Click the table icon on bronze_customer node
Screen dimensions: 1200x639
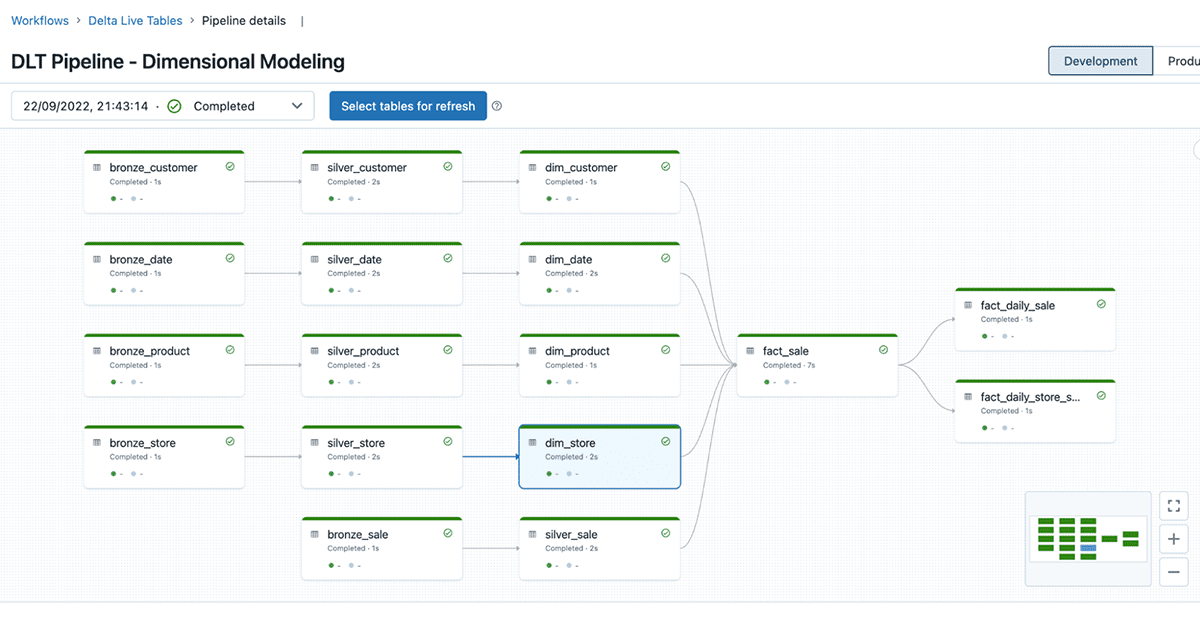[x=97, y=167]
